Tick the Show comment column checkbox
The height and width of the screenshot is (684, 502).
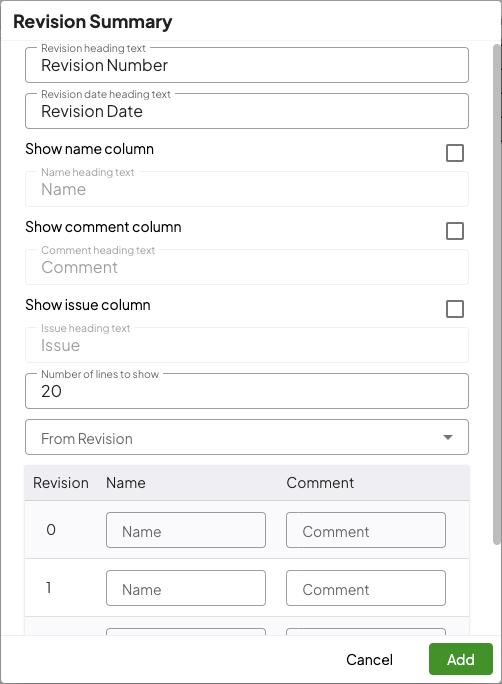(x=454, y=231)
